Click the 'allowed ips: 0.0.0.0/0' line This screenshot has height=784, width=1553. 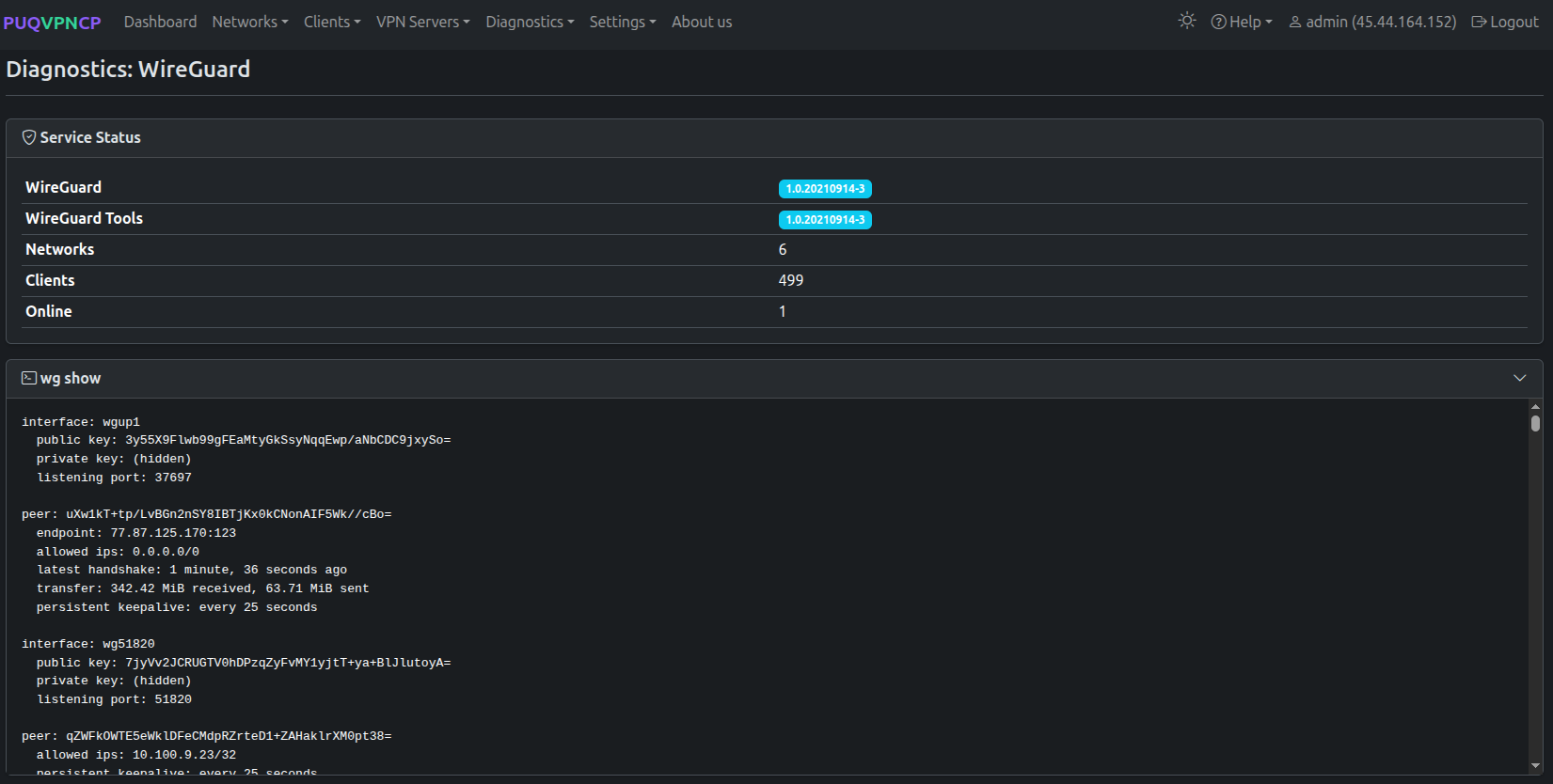click(x=118, y=552)
